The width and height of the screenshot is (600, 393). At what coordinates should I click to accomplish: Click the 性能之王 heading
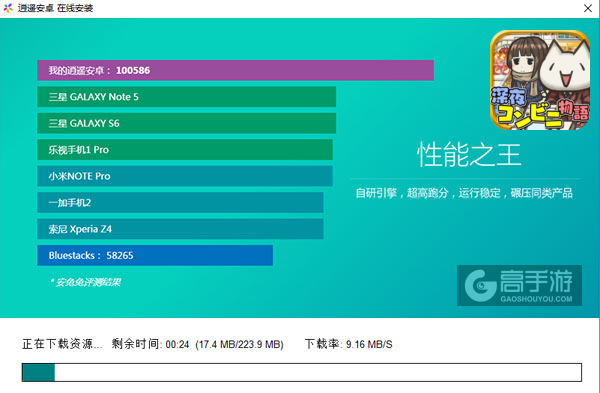pos(469,155)
